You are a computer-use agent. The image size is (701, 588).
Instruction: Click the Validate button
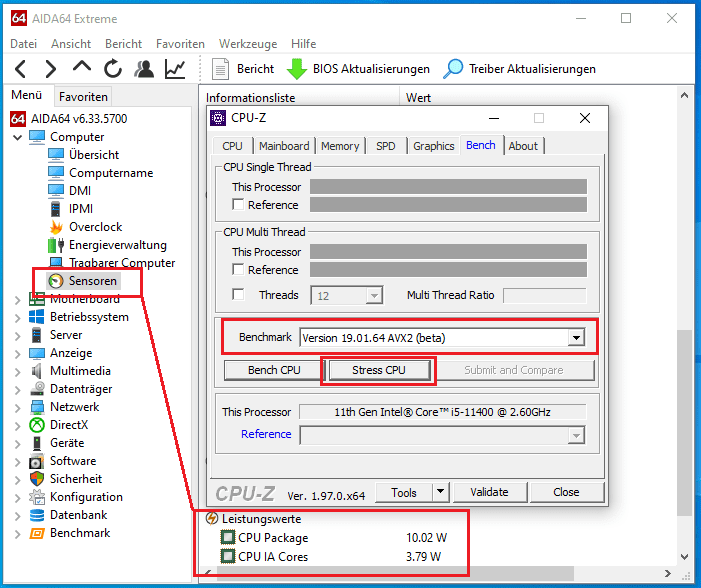click(x=490, y=492)
